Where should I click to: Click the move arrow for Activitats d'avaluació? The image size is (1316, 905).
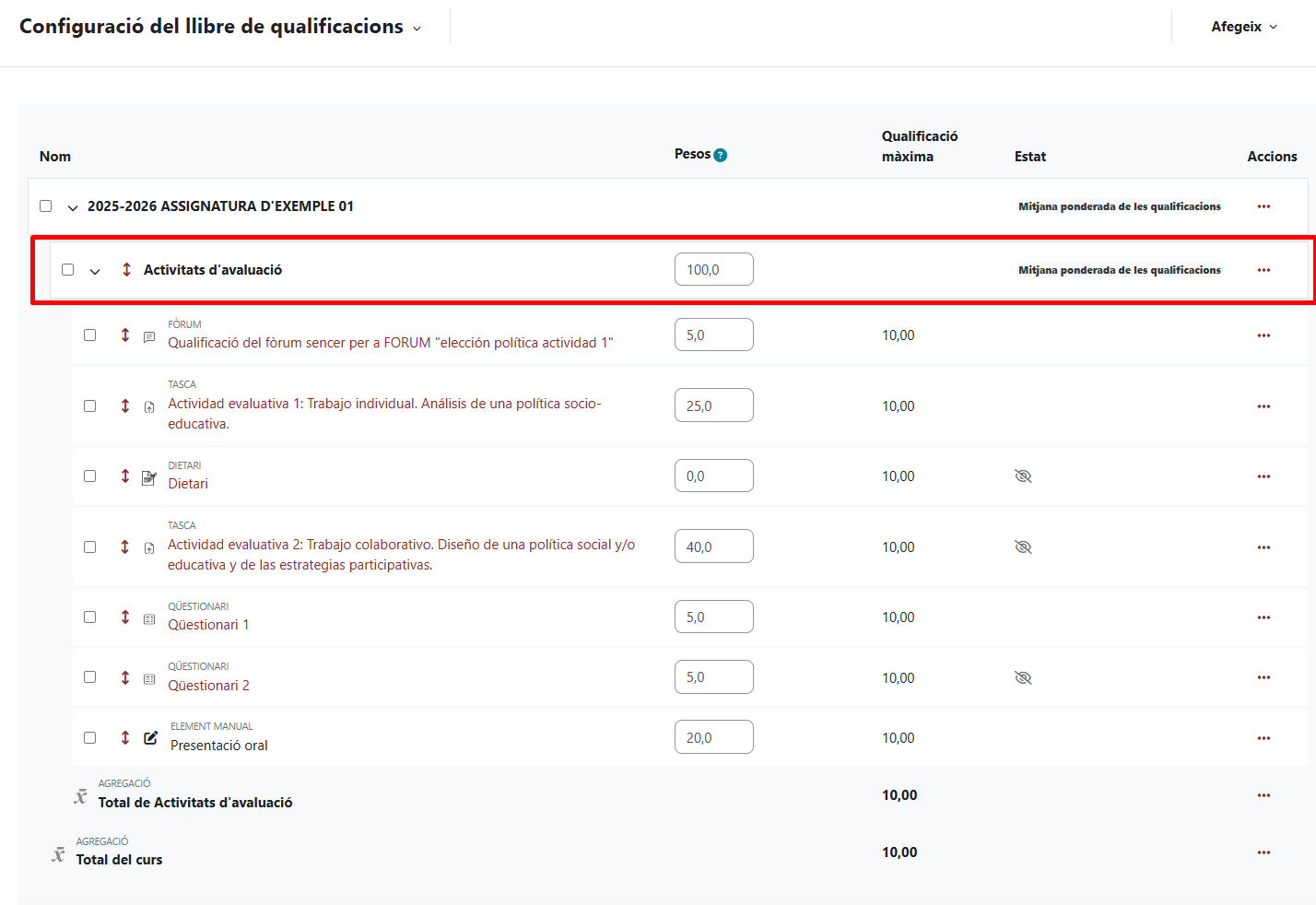(x=126, y=270)
